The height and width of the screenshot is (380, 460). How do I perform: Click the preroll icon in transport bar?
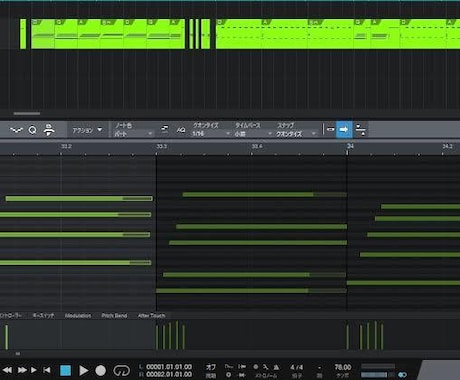(242, 366)
